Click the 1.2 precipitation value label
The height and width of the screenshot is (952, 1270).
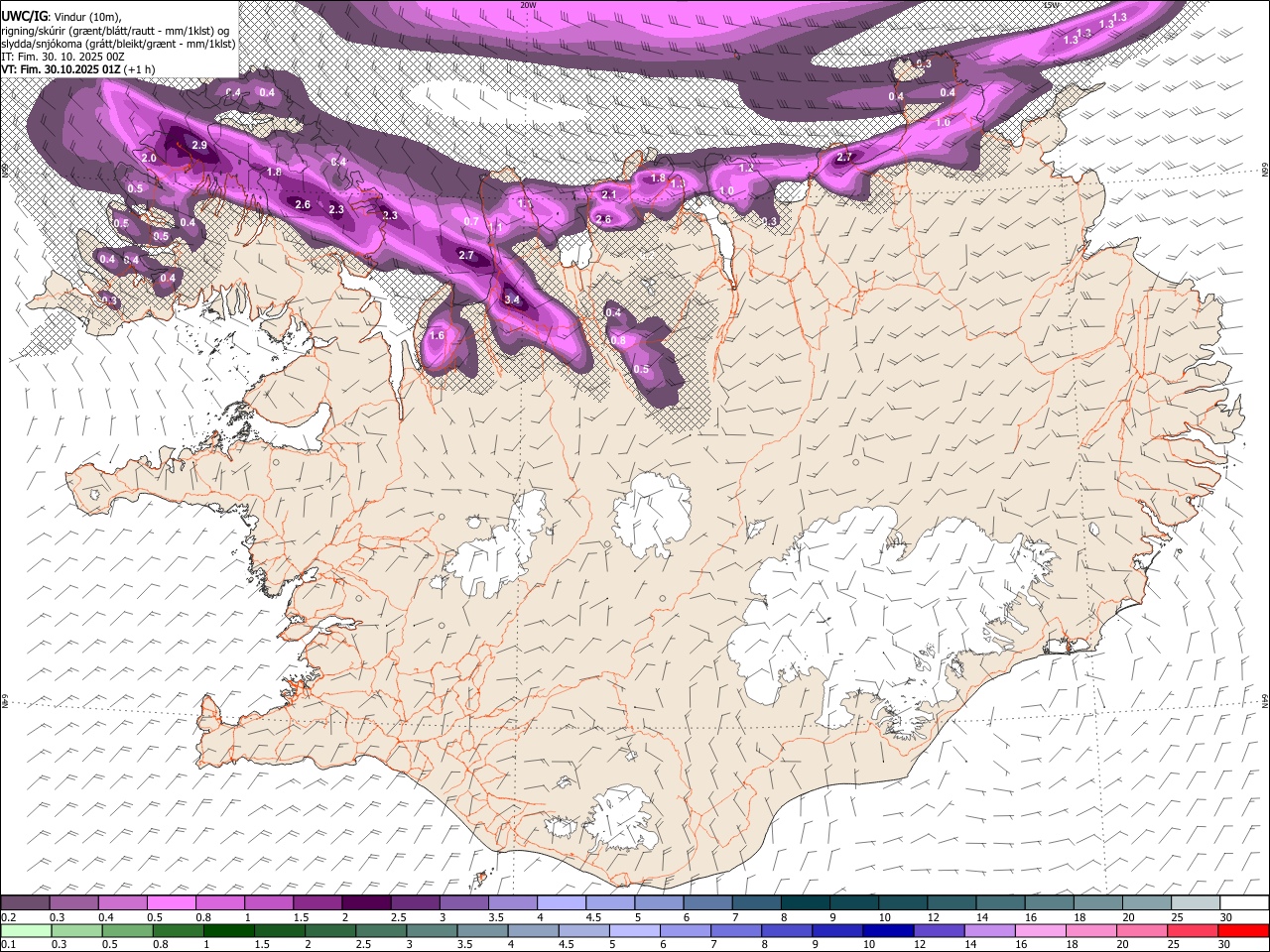click(x=747, y=169)
